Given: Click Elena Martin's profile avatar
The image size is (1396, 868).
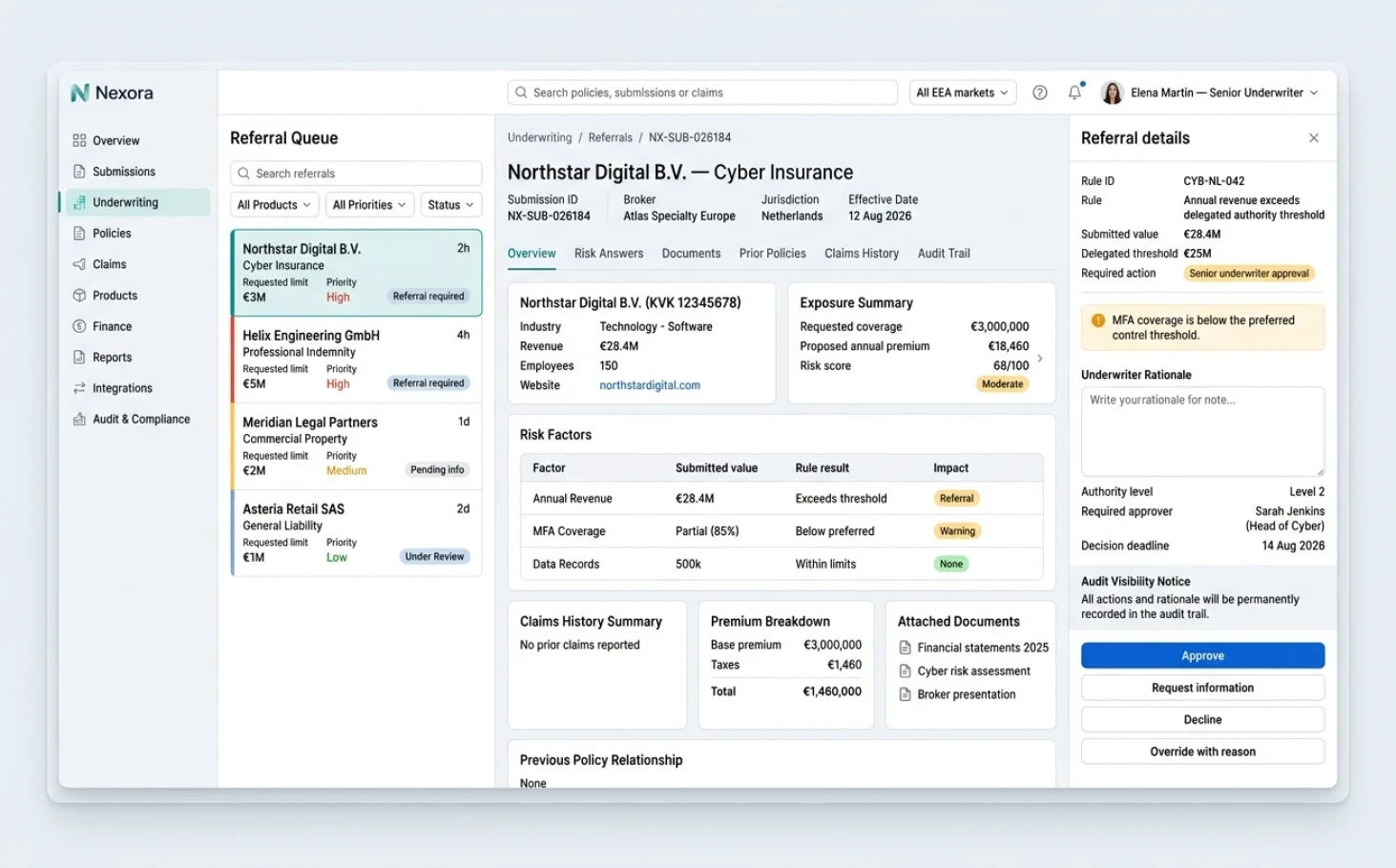Looking at the screenshot, I should 1112,93.
